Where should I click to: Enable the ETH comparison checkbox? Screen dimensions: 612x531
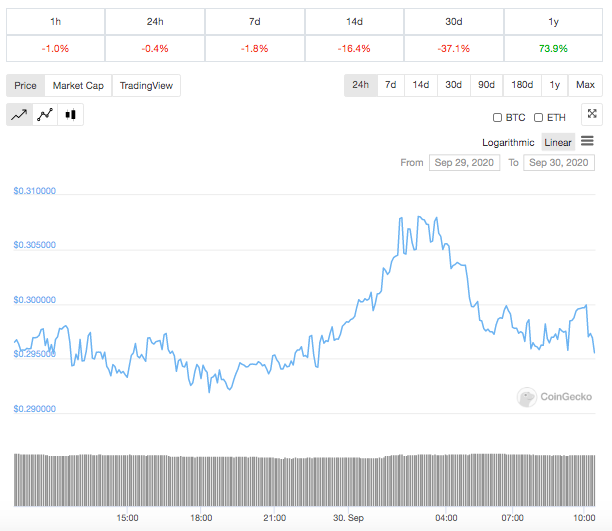(x=539, y=117)
